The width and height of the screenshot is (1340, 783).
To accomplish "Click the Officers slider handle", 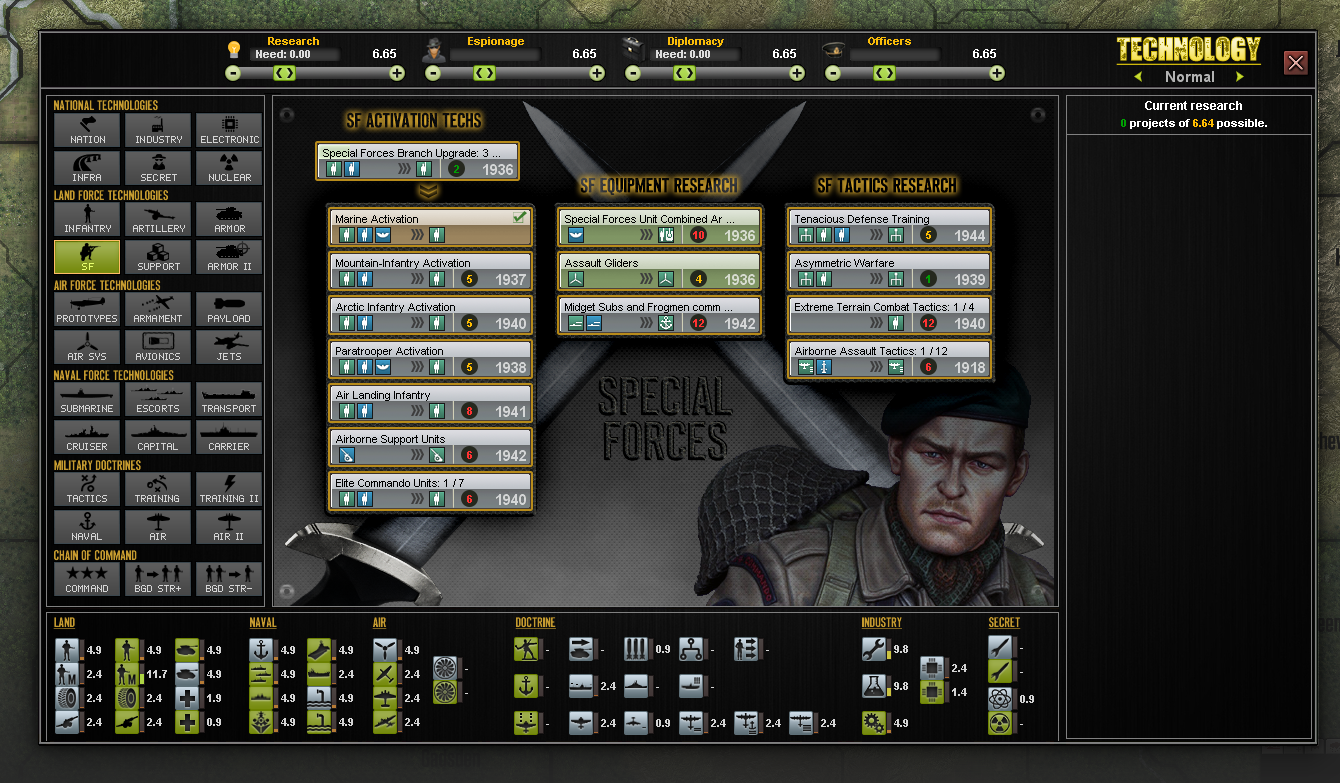I will coord(885,73).
